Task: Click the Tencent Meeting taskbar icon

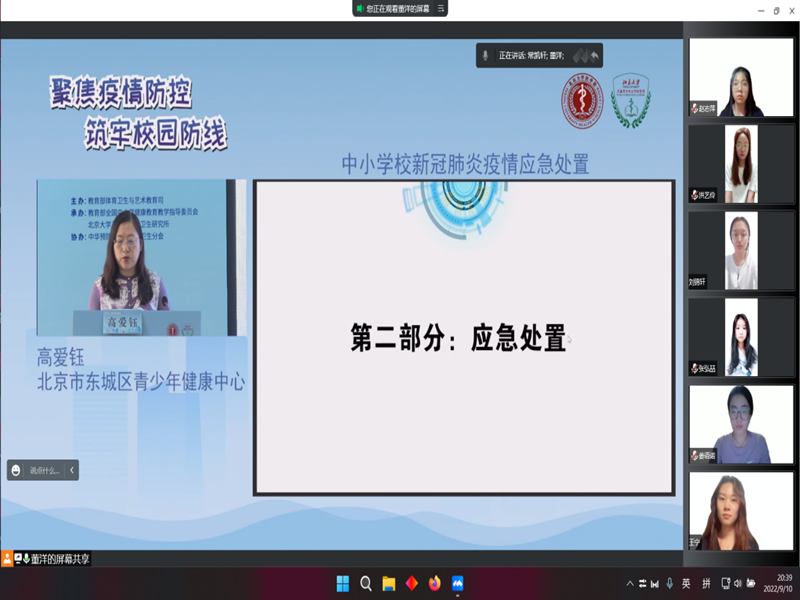Action: [457, 583]
